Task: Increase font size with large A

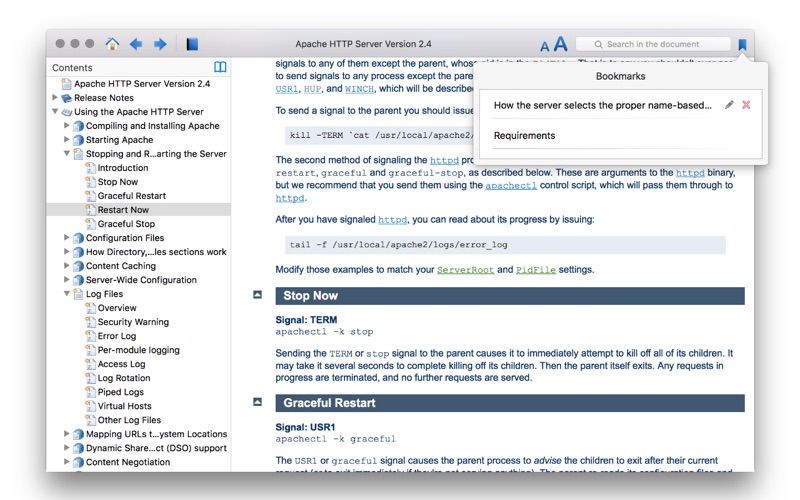Action: pyautogui.click(x=561, y=44)
